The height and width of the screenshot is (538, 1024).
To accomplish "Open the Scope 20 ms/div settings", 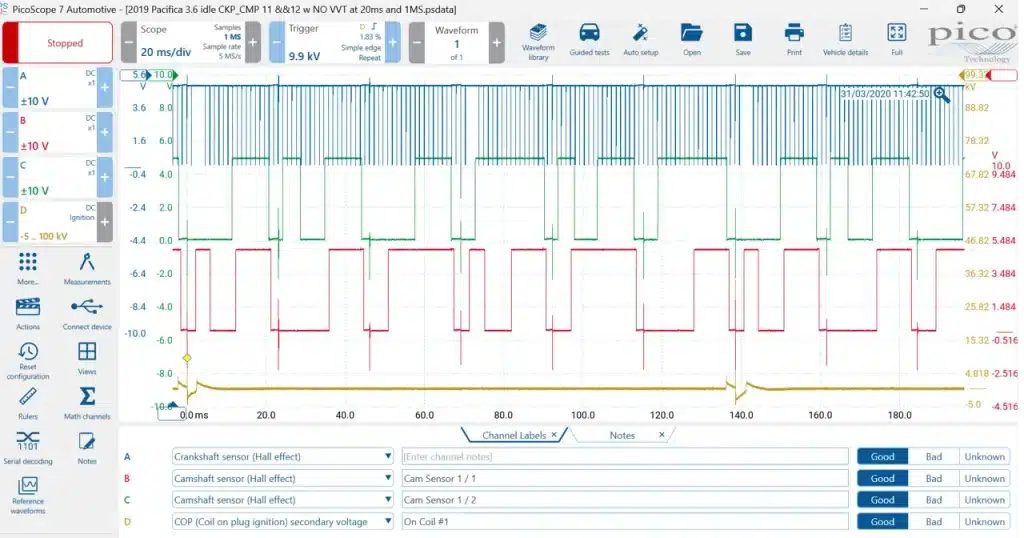I will tap(191, 42).
